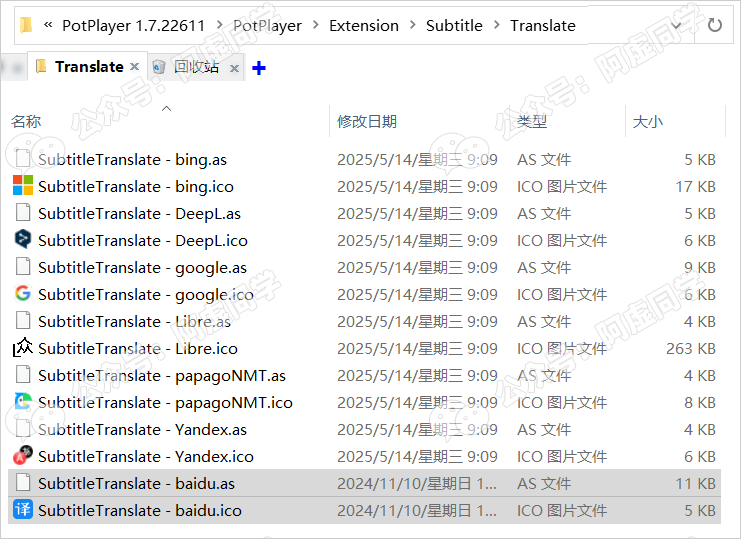The image size is (741, 539).
Task: Open a new tab with plus button
Action: click(259, 68)
